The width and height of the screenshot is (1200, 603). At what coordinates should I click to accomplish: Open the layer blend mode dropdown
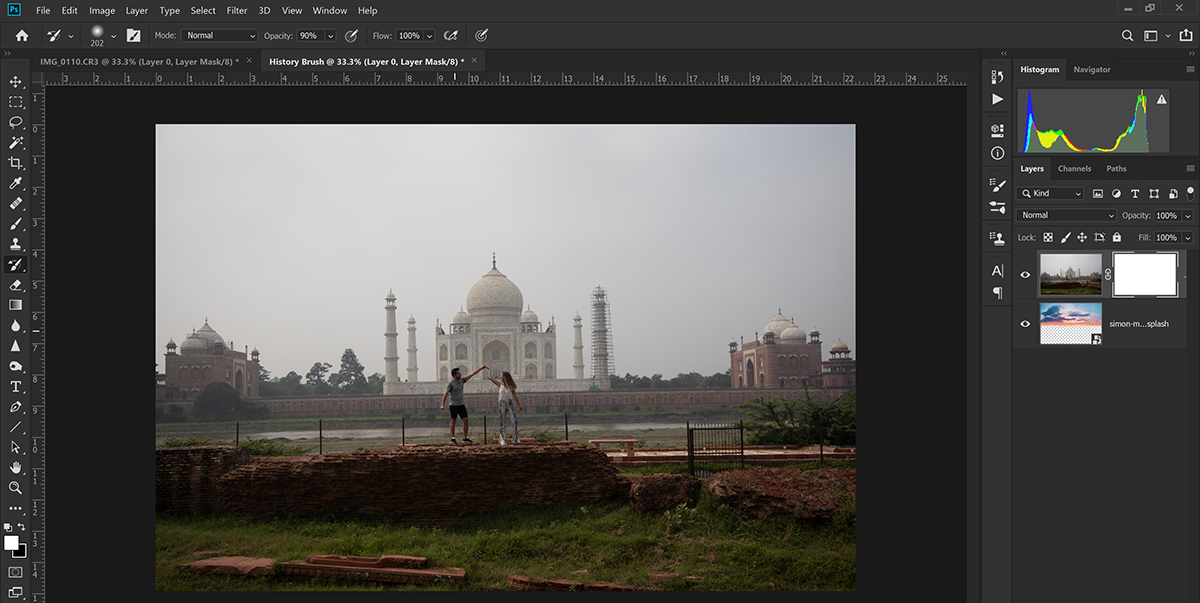tap(1066, 215)
